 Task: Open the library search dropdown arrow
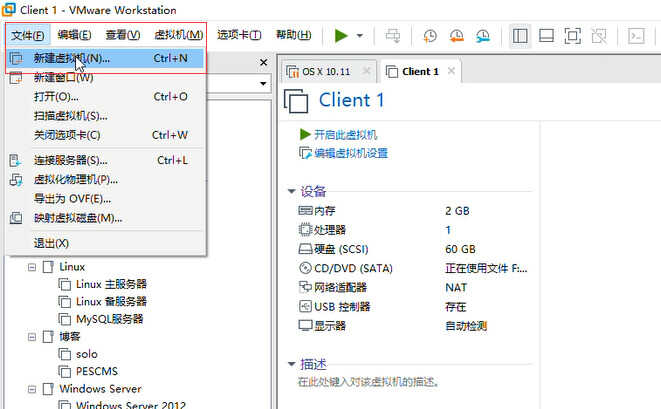click(263, 83)
